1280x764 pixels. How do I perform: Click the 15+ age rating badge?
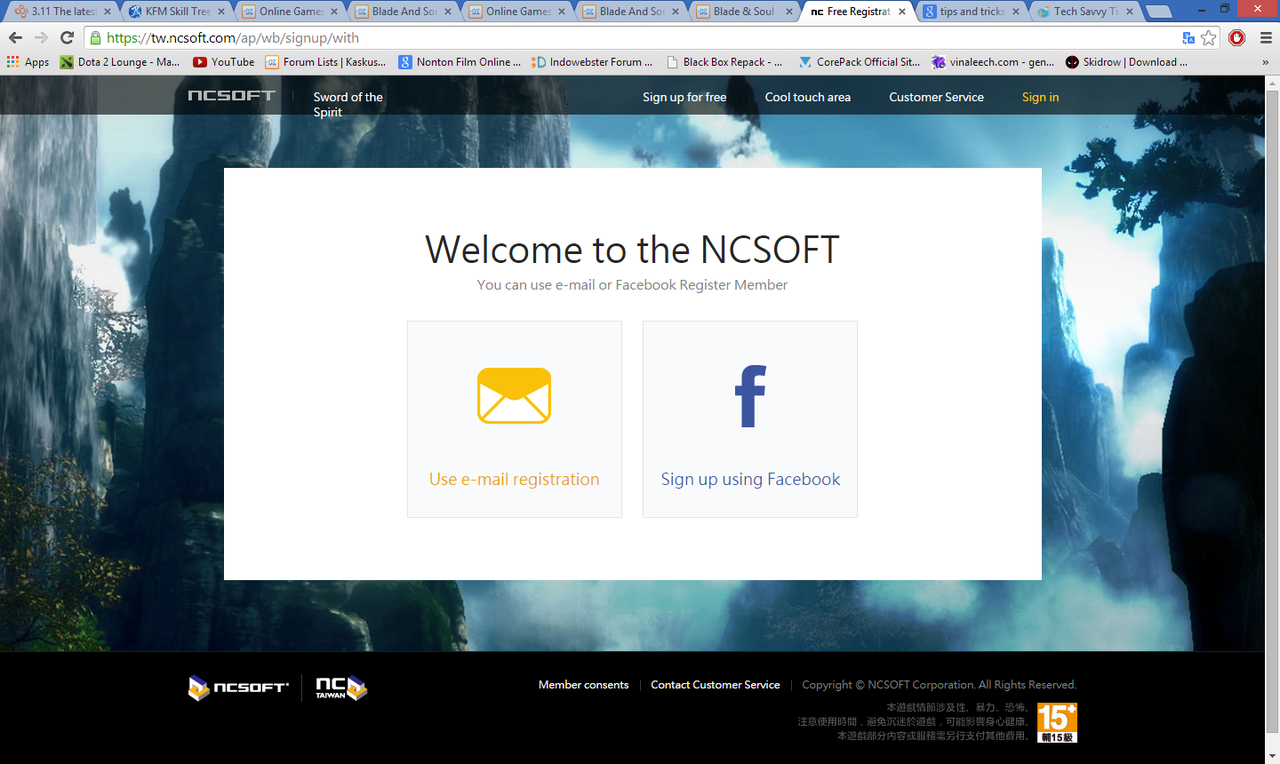[x=1057, y=723]
